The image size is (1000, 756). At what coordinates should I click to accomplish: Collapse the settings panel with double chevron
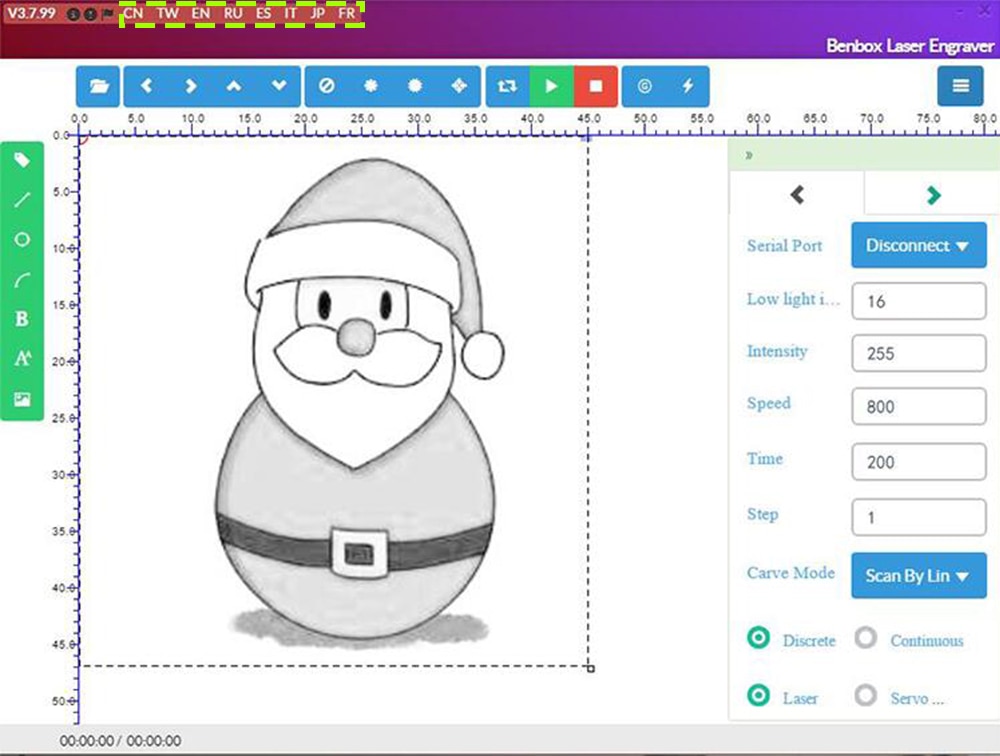pos(749,155)
